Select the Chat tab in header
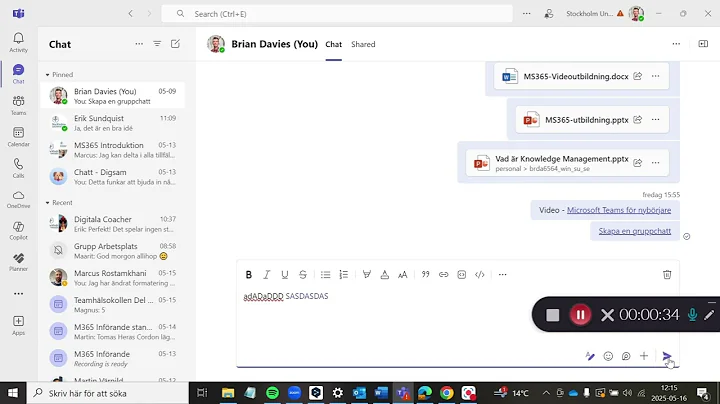720x404 pixels. point(333,44)
